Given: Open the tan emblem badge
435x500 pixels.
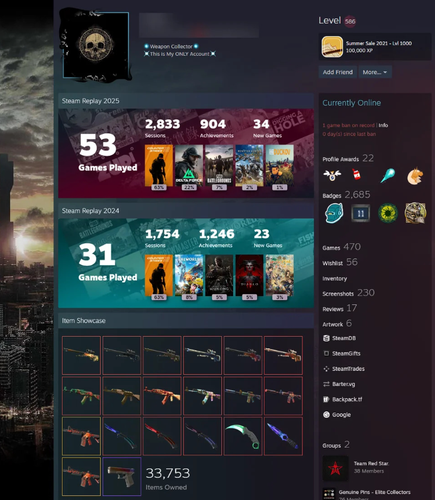Looking at the screenshot, I should tap(415, 213).
